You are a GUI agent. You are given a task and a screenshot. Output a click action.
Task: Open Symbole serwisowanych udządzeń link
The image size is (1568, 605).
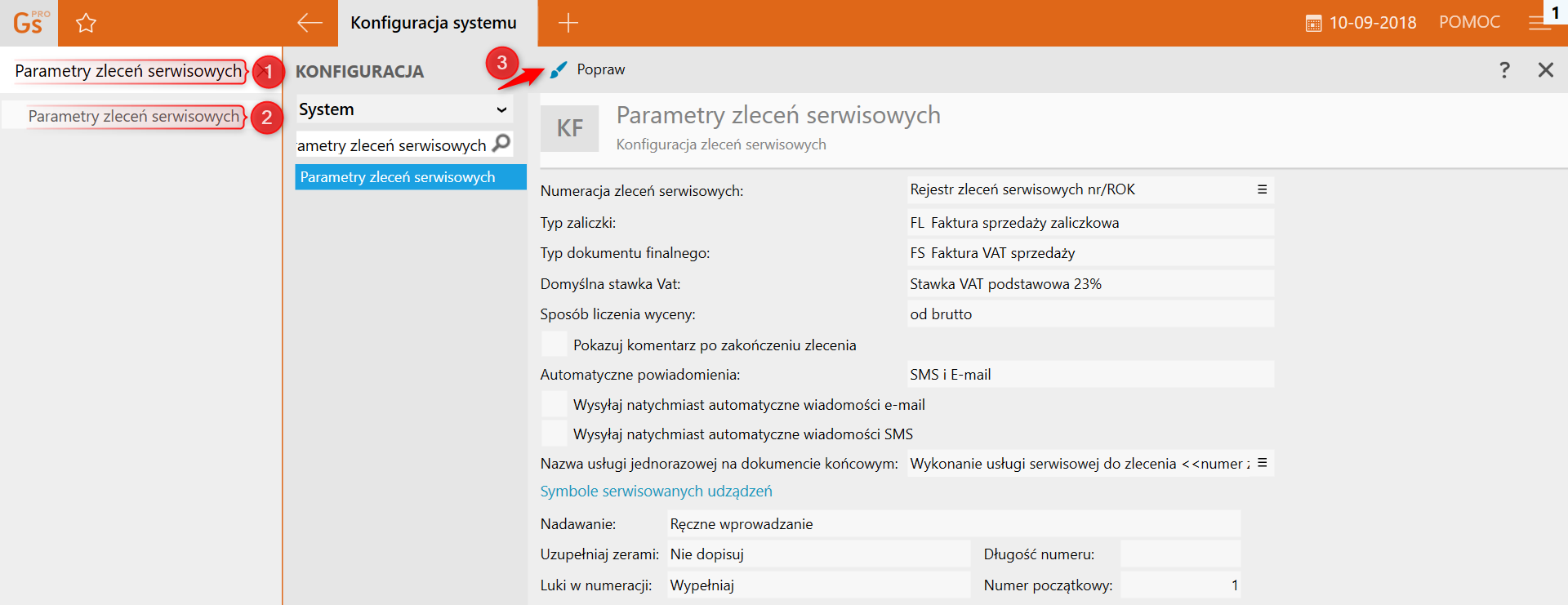656,492
